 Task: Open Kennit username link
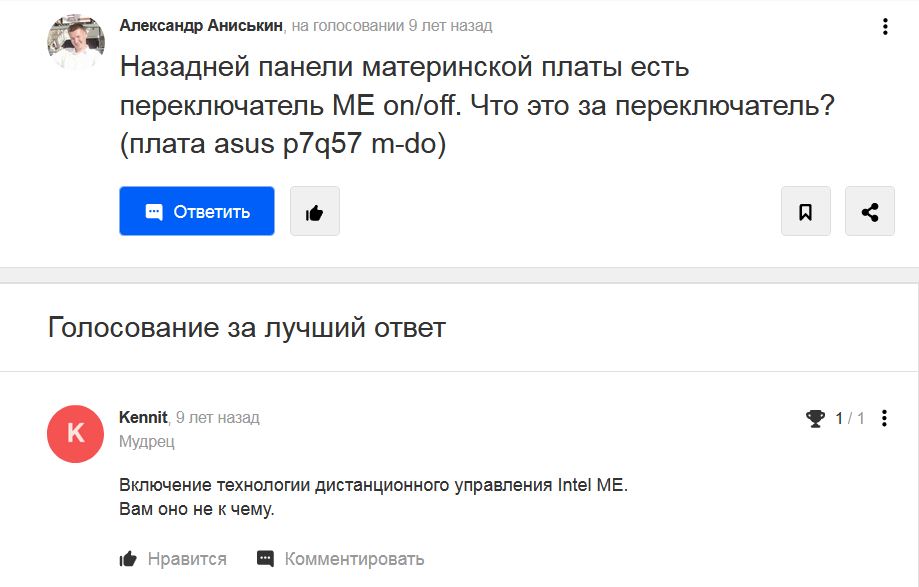pyautogui.click(x=143, y=417)
